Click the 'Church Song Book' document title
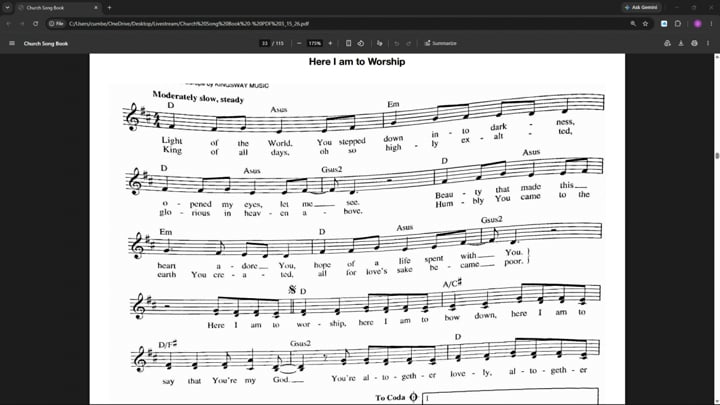The height and width of the screenshot is (405, 720). click(46, 44)
